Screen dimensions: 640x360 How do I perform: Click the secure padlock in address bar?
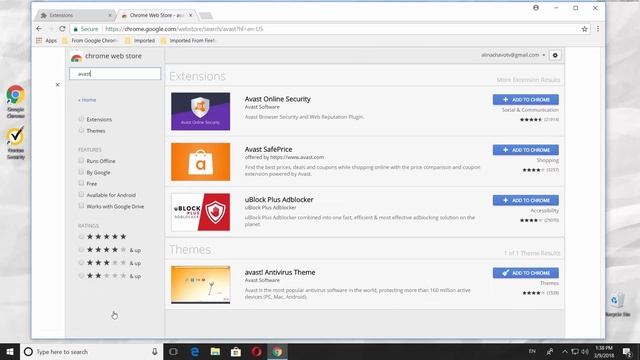(76, 29)
